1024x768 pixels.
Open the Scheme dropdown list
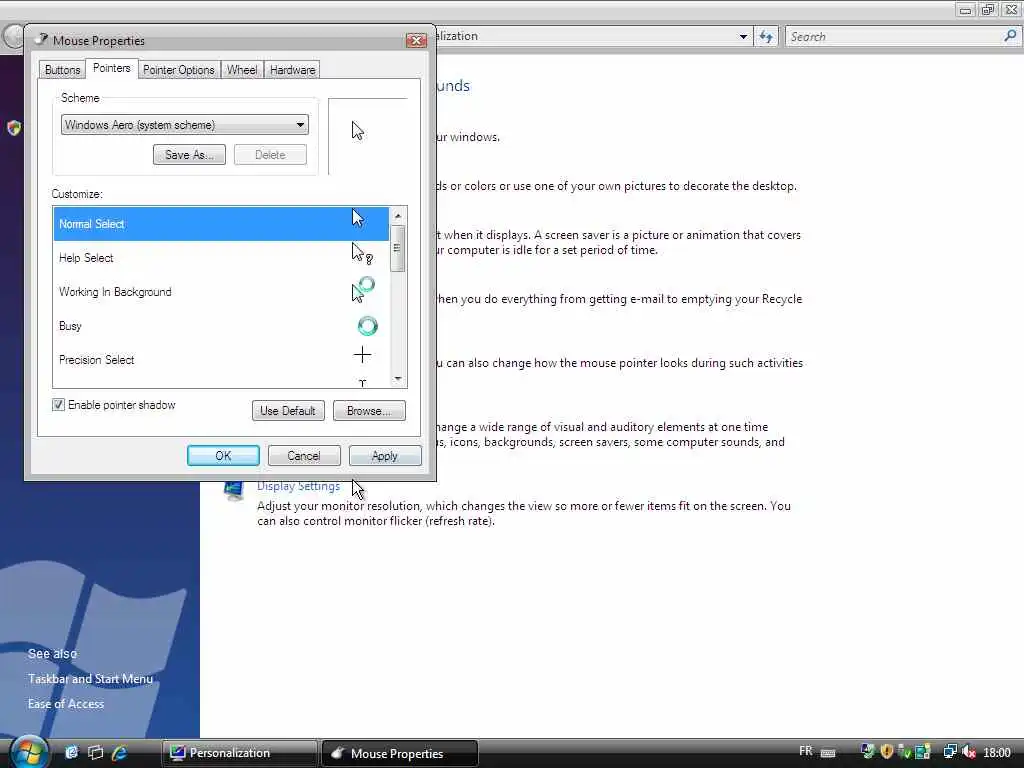tap(185, 125)
